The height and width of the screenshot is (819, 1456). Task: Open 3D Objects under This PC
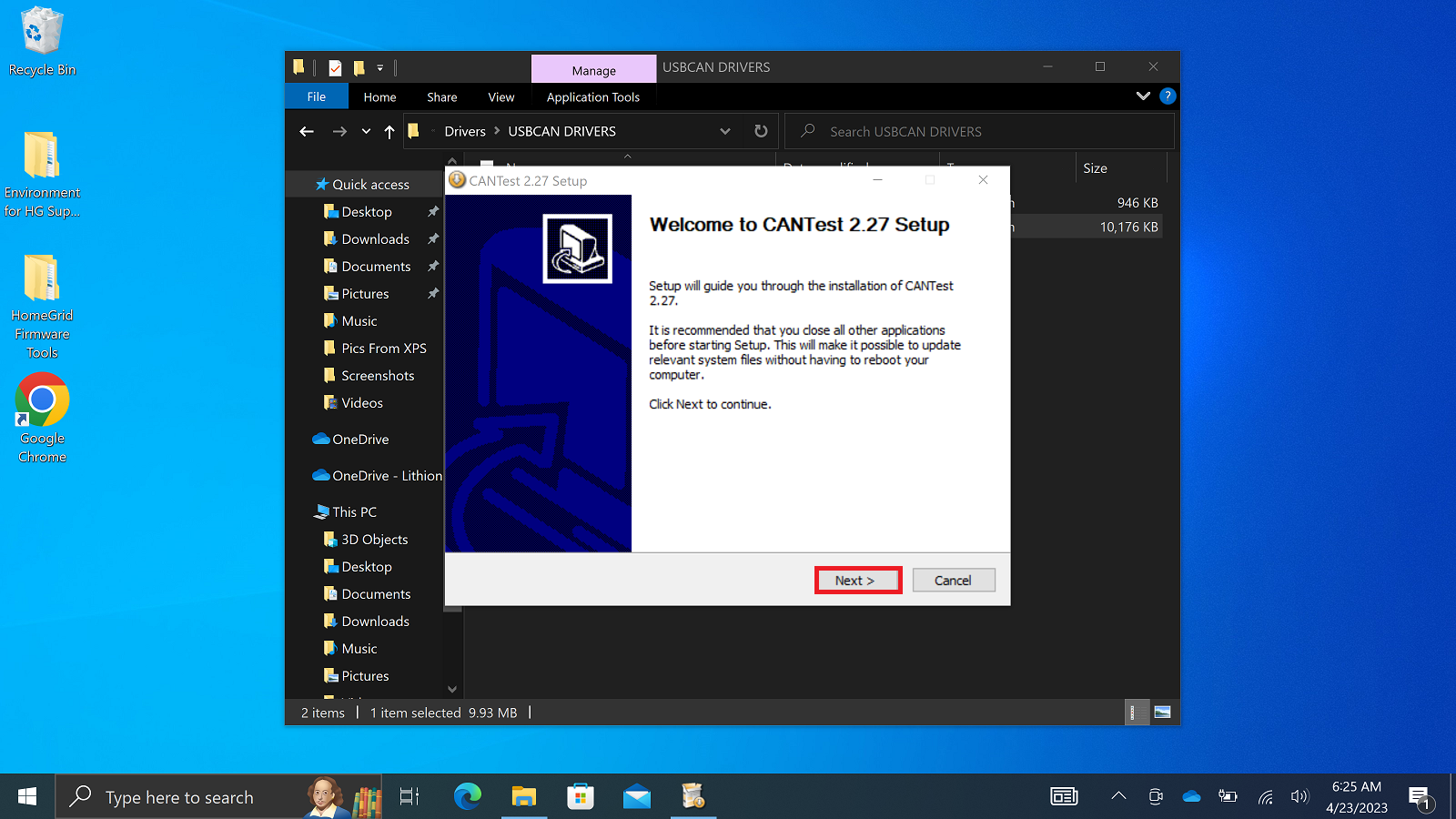click(x=374, y=539)
